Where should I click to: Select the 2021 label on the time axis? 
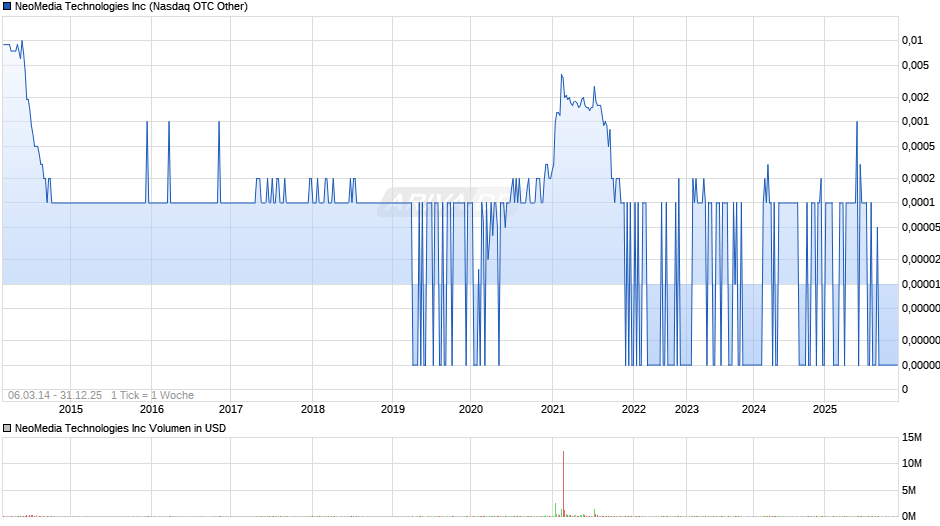553,409
